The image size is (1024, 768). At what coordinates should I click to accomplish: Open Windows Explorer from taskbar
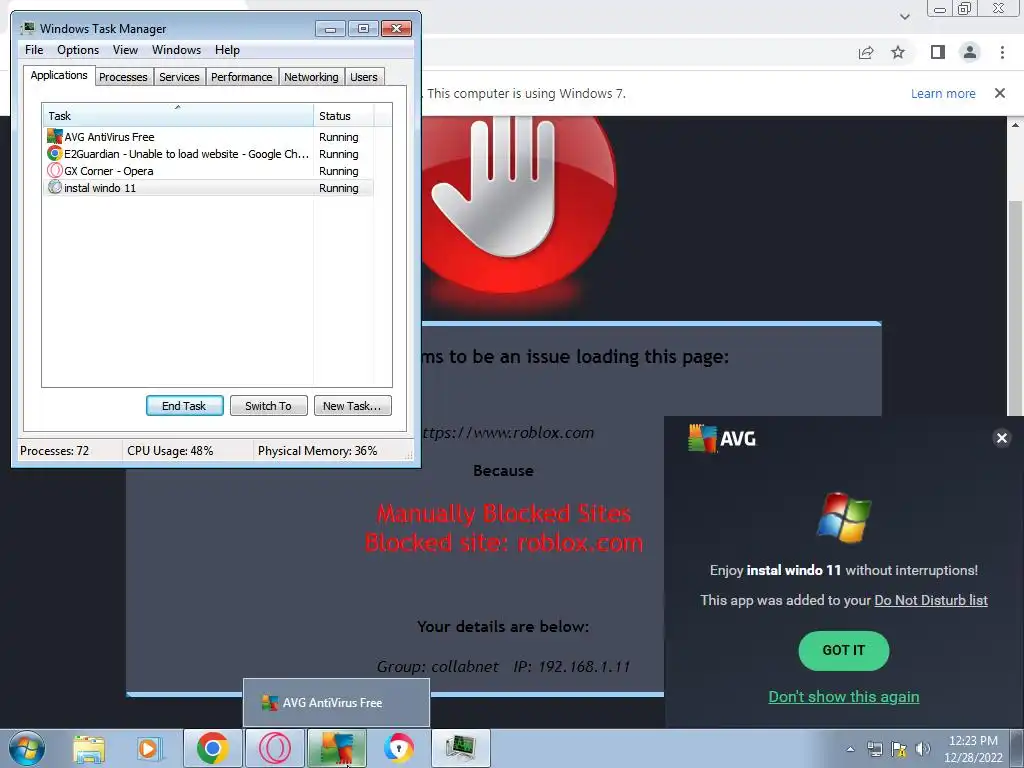pyautogui.click(x=89, y=748)
